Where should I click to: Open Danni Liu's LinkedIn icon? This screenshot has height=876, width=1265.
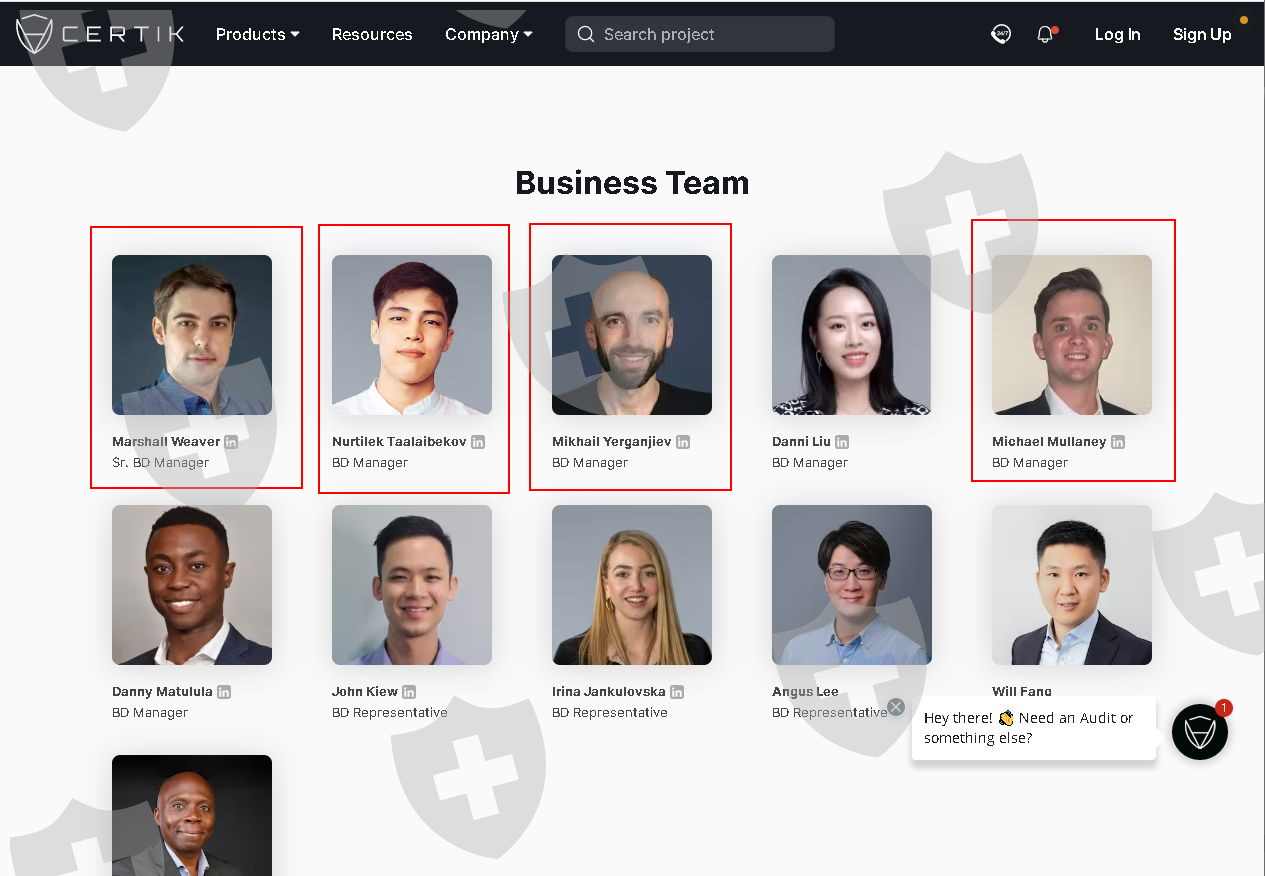(x=842, y=441)
